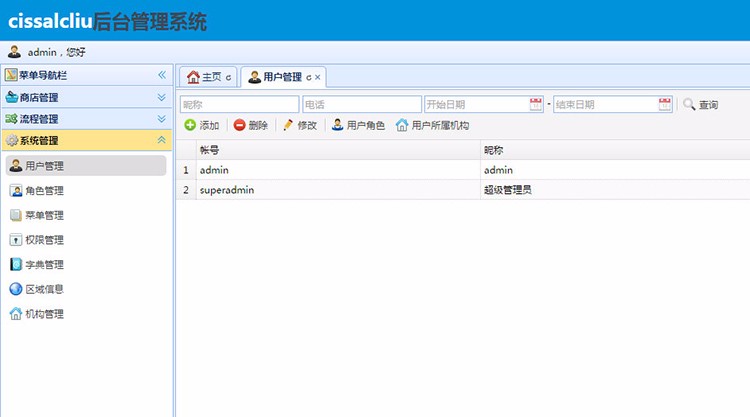750x417 pixels.
Task: Click the 字典管理 book icon
Action: click(x=16, y=264)
